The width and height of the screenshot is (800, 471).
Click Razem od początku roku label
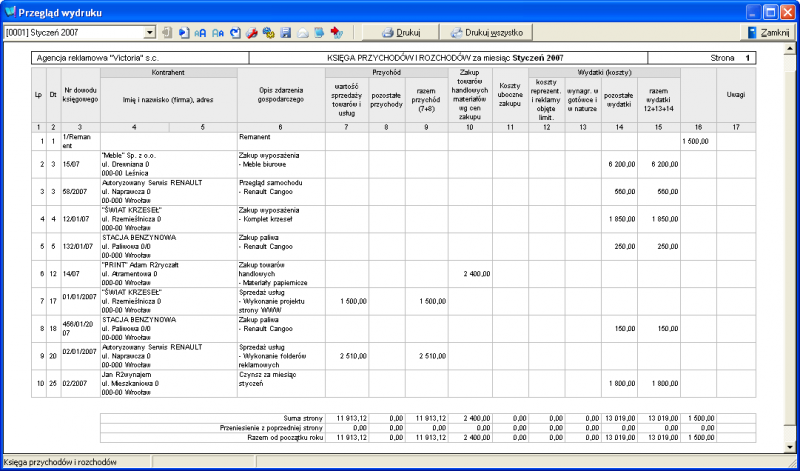tap(286, 437)
